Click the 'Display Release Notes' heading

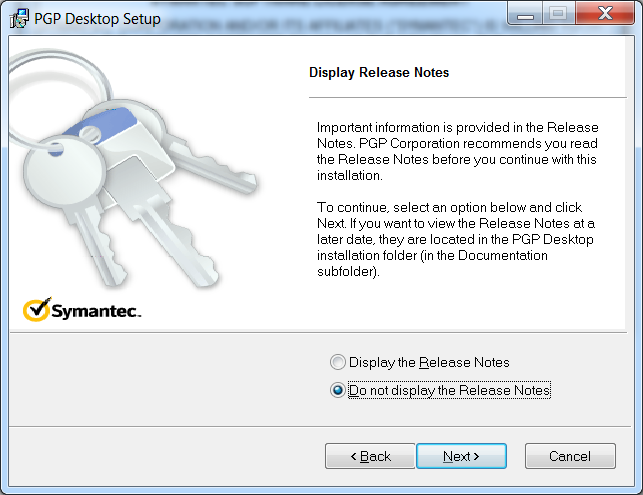tap(379, 73)
